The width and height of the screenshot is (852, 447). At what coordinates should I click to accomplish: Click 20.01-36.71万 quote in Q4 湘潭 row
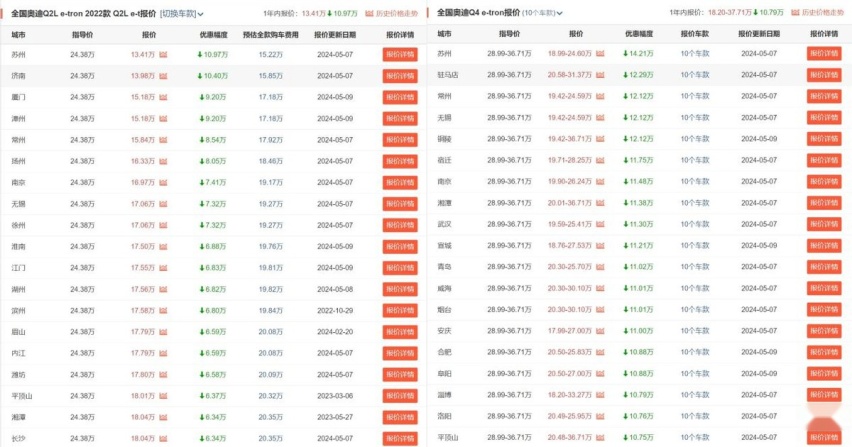pyautogui.click(x=569, y=203)
